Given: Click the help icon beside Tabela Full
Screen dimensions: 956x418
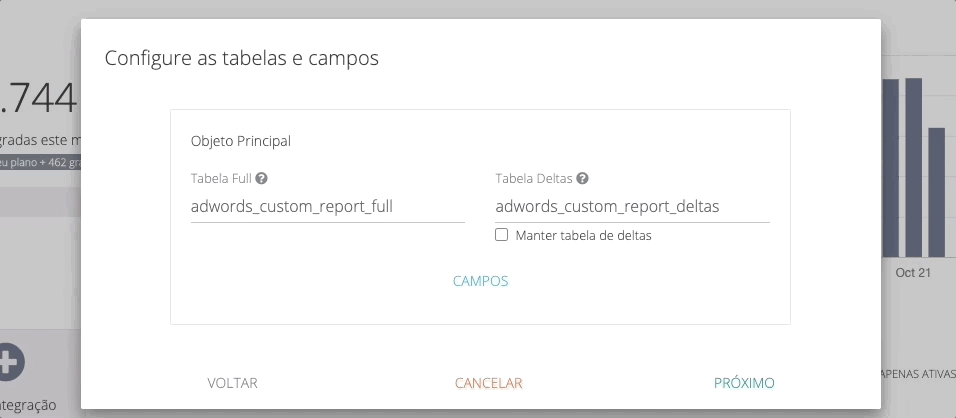Looking at the screenshot, I should pyautogui.click(x=261, y=179).
